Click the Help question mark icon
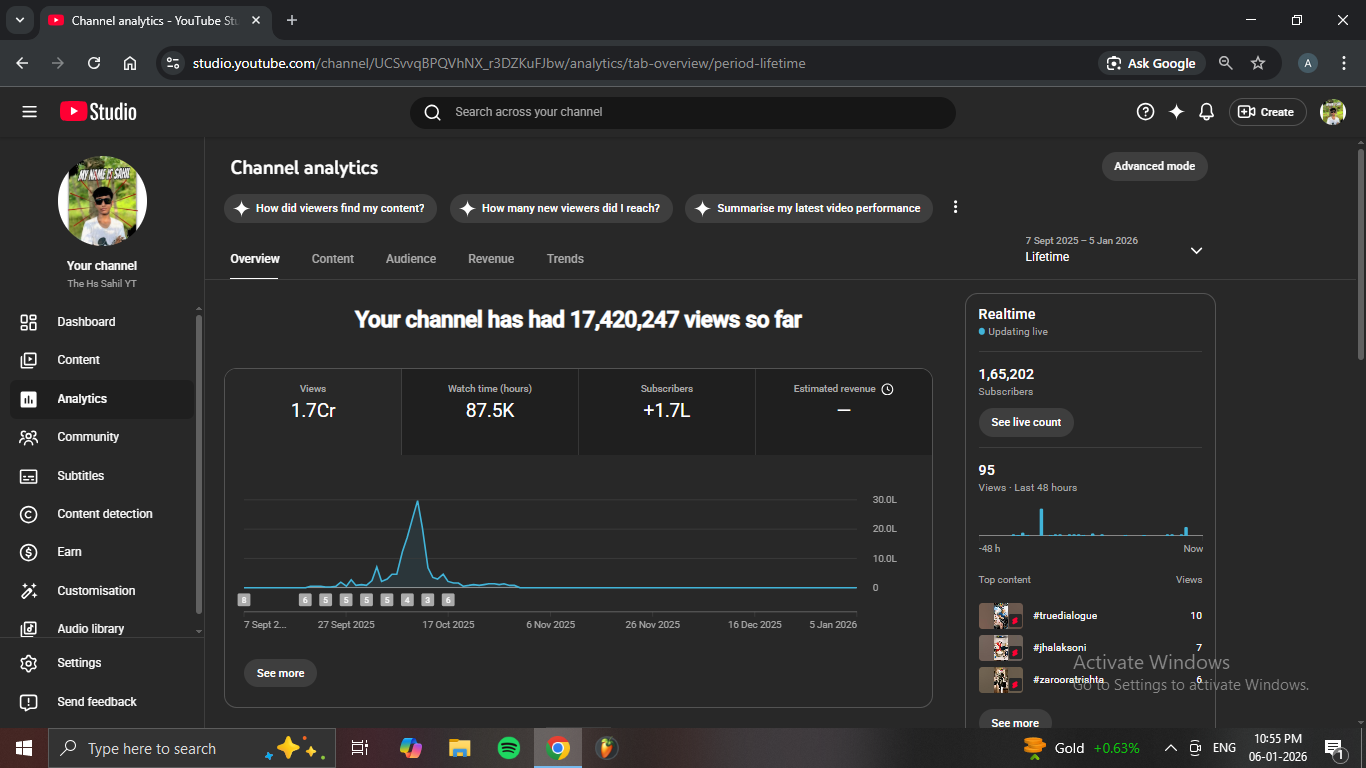 [x=1146, y=112]
